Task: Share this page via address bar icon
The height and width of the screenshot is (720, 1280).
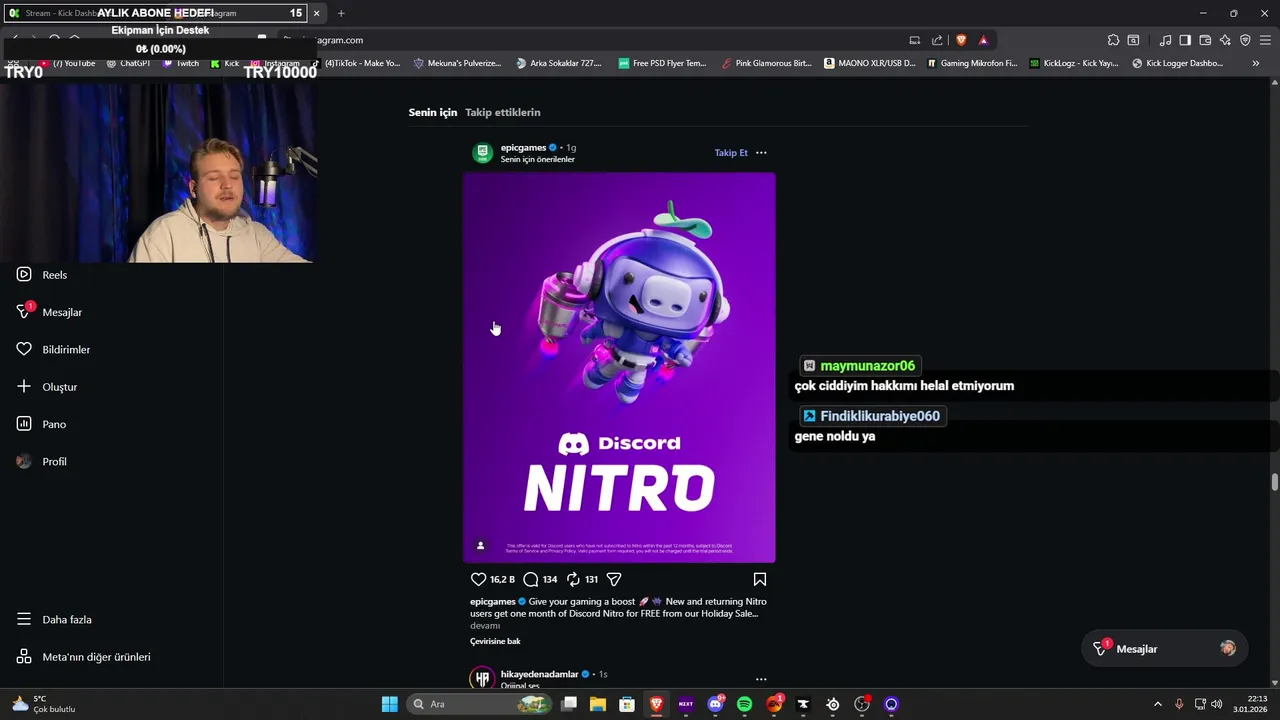Action: tap(937, 40)
